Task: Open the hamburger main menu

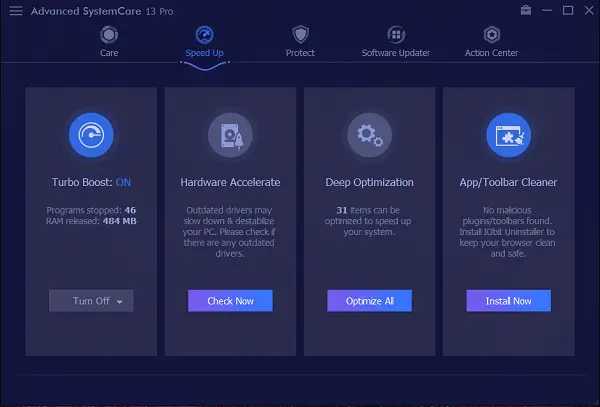Action: tap(16, 11)
